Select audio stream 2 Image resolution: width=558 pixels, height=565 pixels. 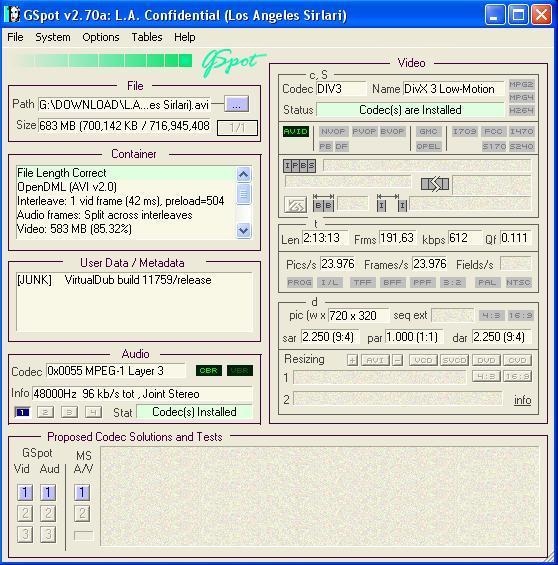(45, 412)
